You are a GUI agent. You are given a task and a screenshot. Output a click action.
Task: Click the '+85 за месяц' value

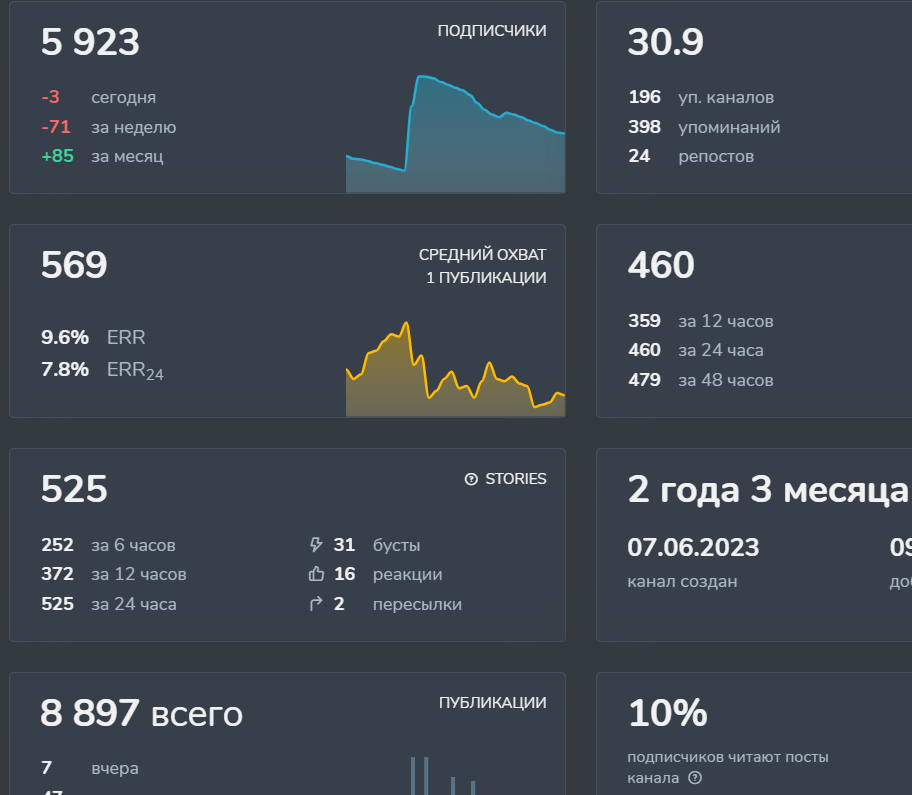[x=102, y=156]
